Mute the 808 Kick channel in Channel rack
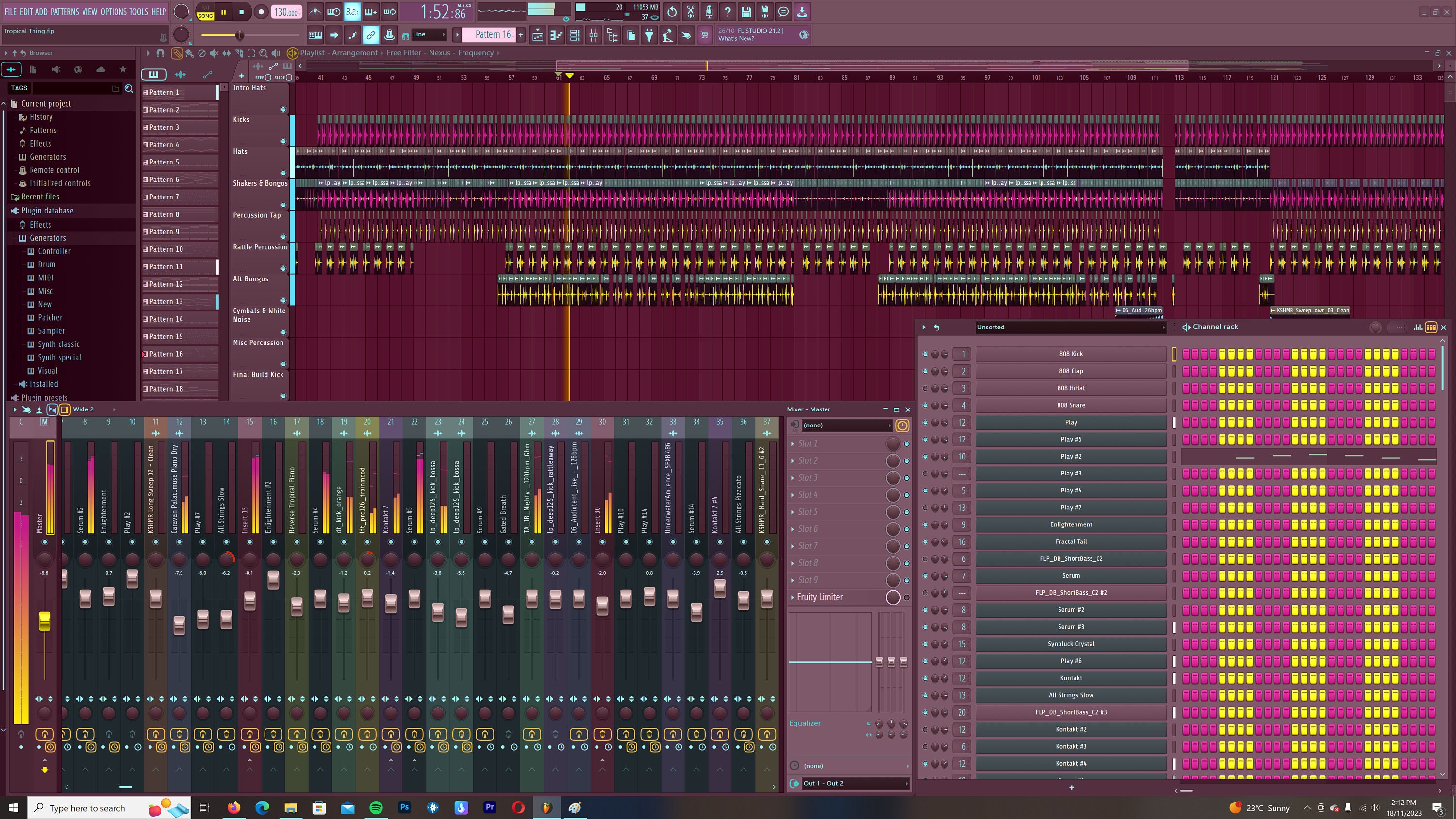Screen dimensions: 1456x819 [925, 354]
